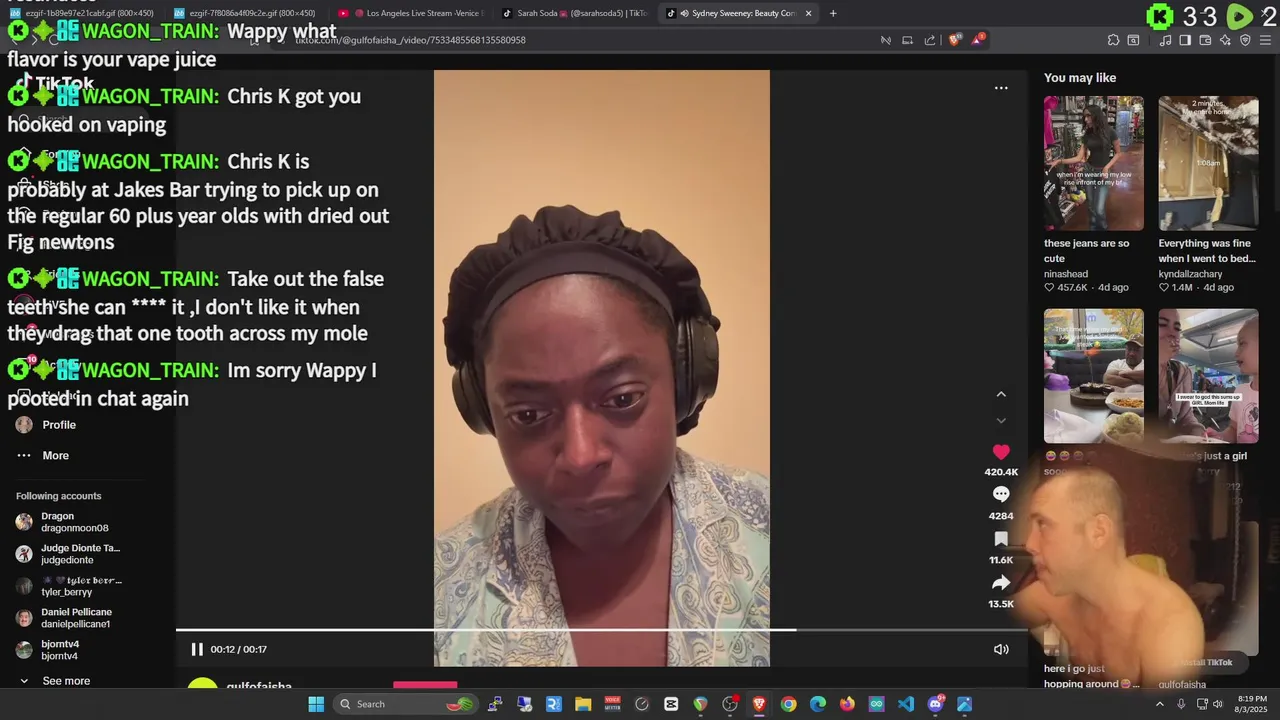The height and width of the screenshot is (720, 1280).
Task: Open ninashead creator link
Action: click(x=1066, y=274)
